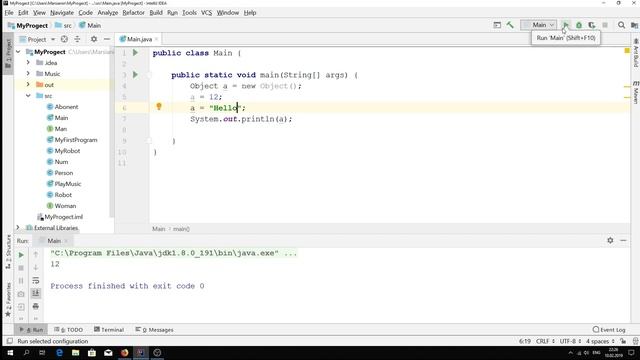Change 4 spaces indent setting

click(x=600, y=341)
